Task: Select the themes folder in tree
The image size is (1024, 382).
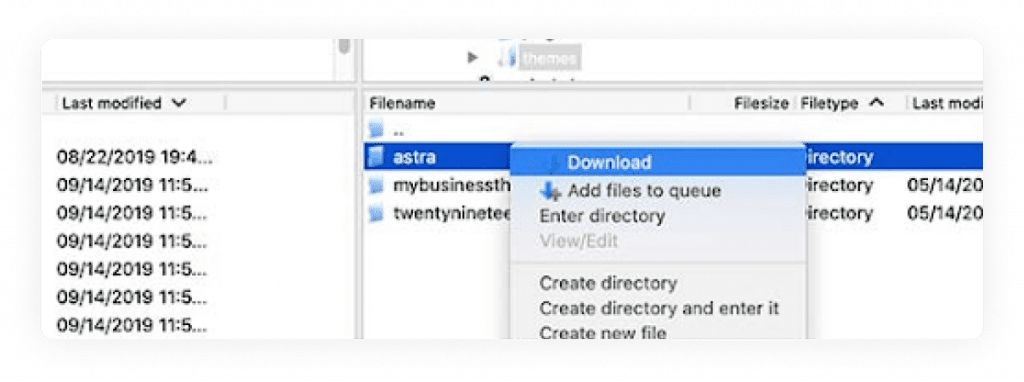Action: [551, 59]
